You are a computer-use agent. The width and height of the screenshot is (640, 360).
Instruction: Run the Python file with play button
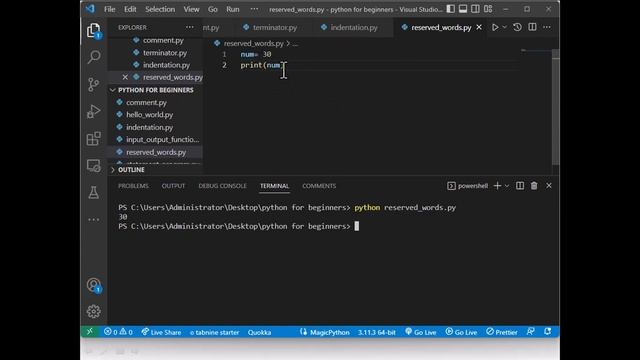(x=495, y=27)
